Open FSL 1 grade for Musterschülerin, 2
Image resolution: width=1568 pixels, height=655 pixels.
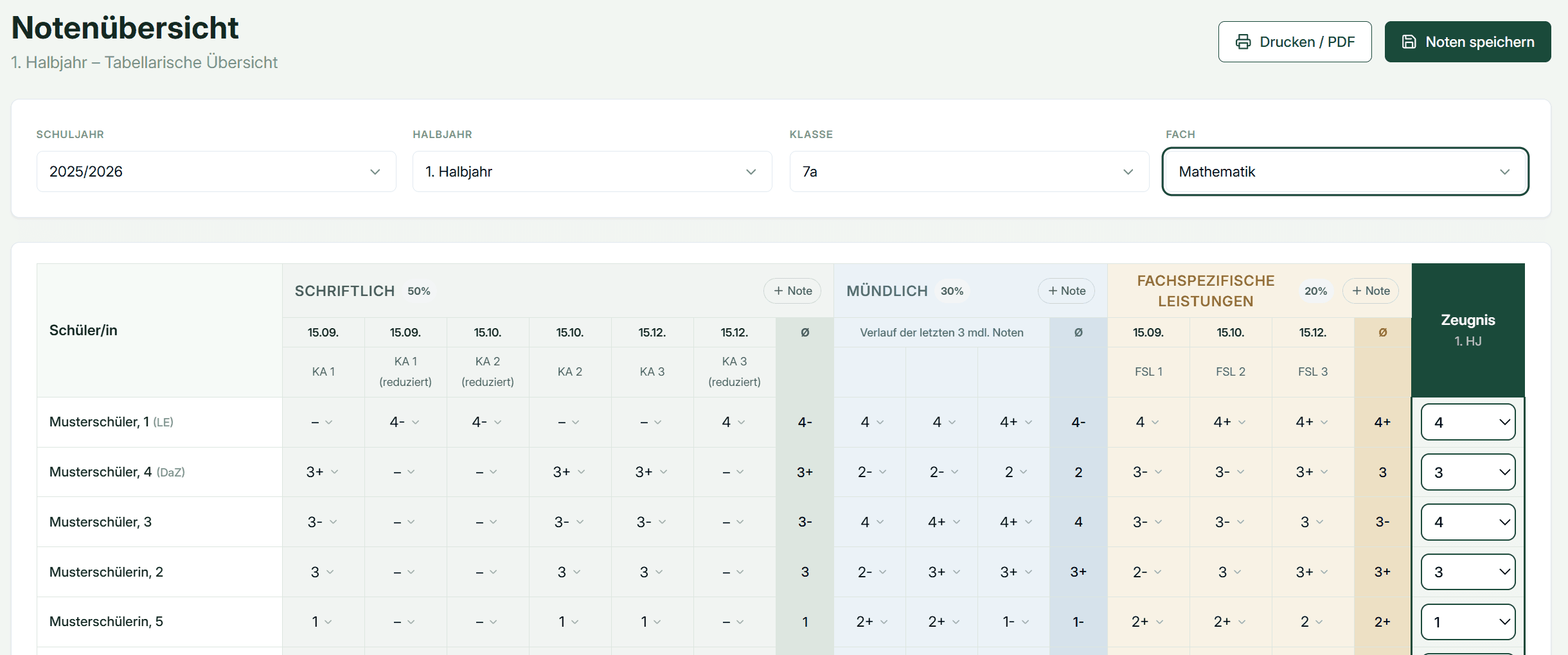tap(1148, 572)
